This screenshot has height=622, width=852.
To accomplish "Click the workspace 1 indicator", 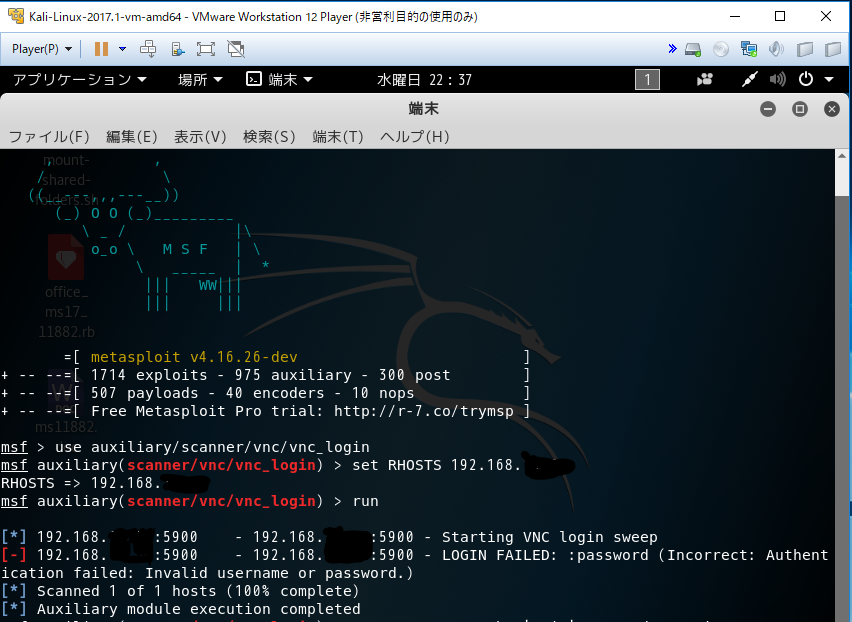I will [647, 80].
